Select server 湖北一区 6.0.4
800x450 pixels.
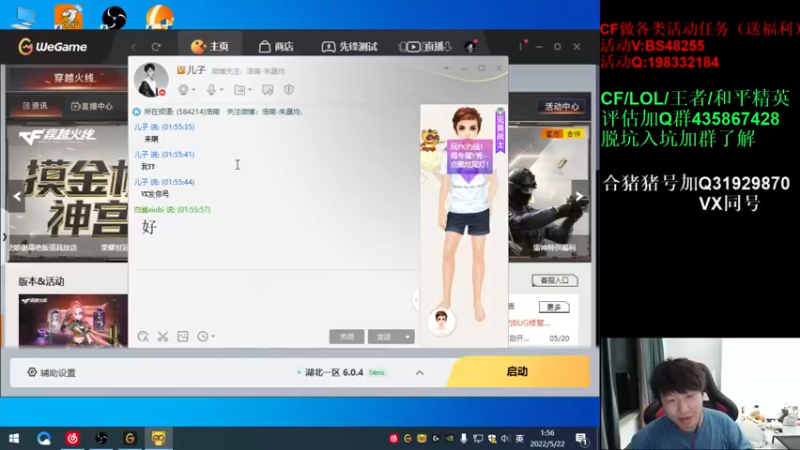(334, 372)
